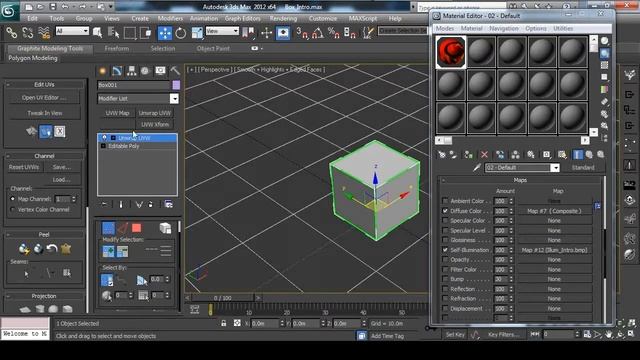Click the Select and Link tool
The height and width of the screenshot is (360, 640).
[x=12, y=33]
